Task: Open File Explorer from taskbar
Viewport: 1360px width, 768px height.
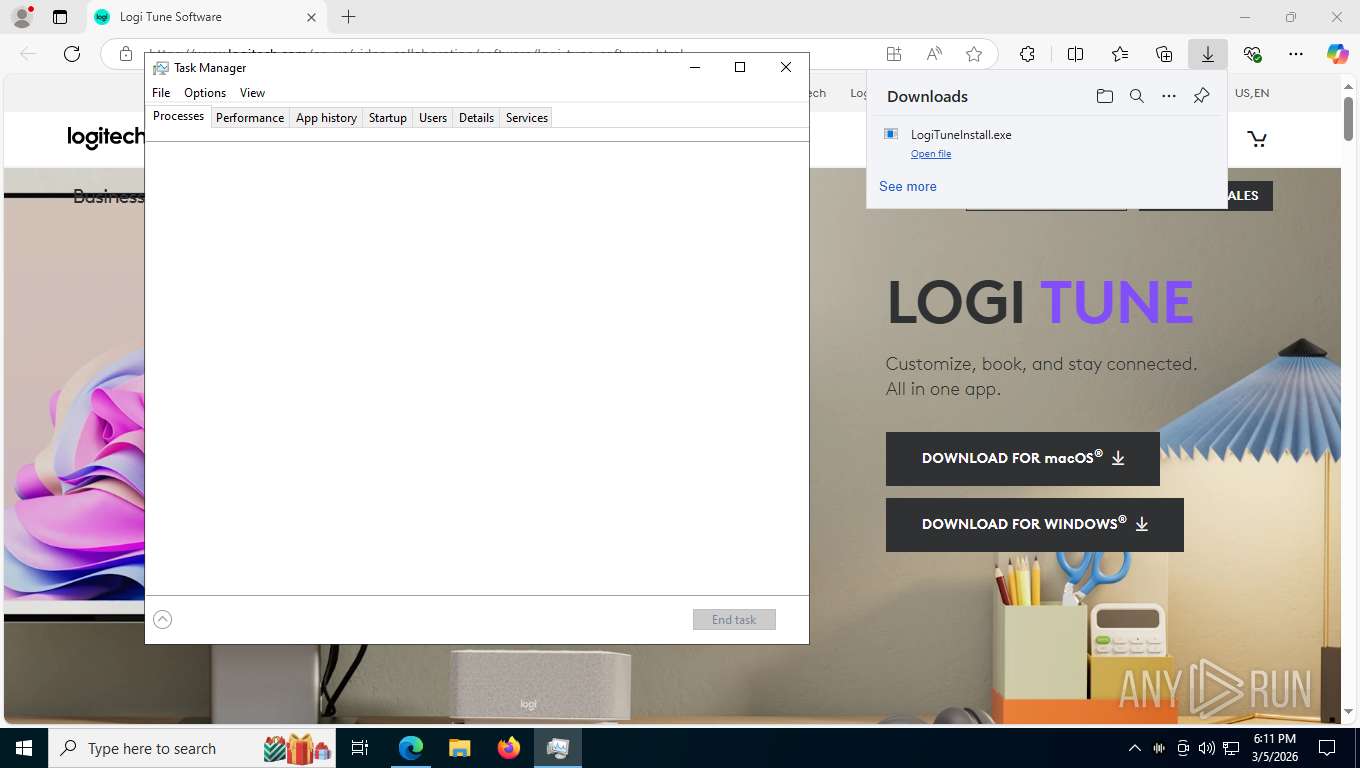Action: click(459, 748)
